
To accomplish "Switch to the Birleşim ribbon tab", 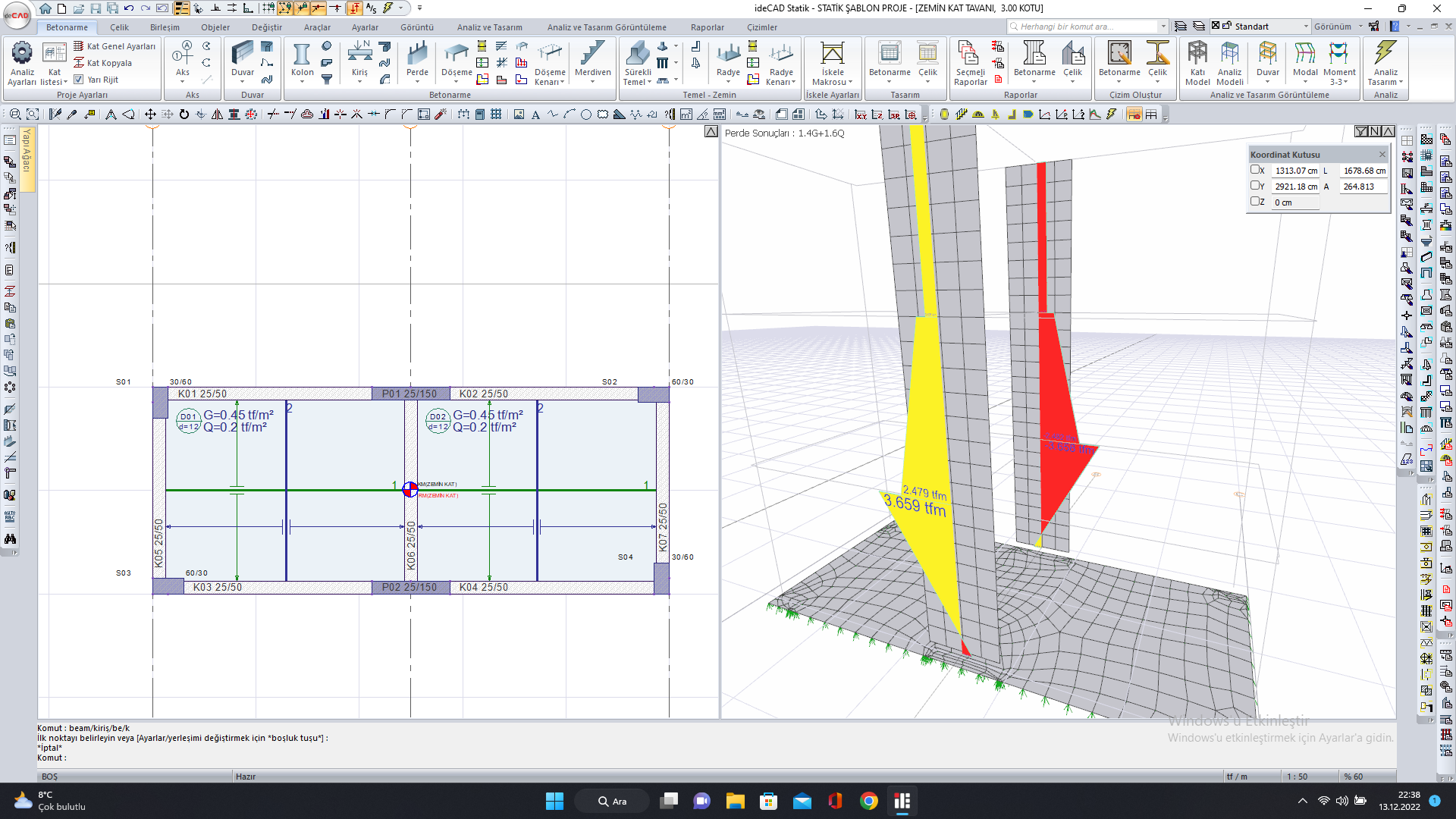I will 165,27.
